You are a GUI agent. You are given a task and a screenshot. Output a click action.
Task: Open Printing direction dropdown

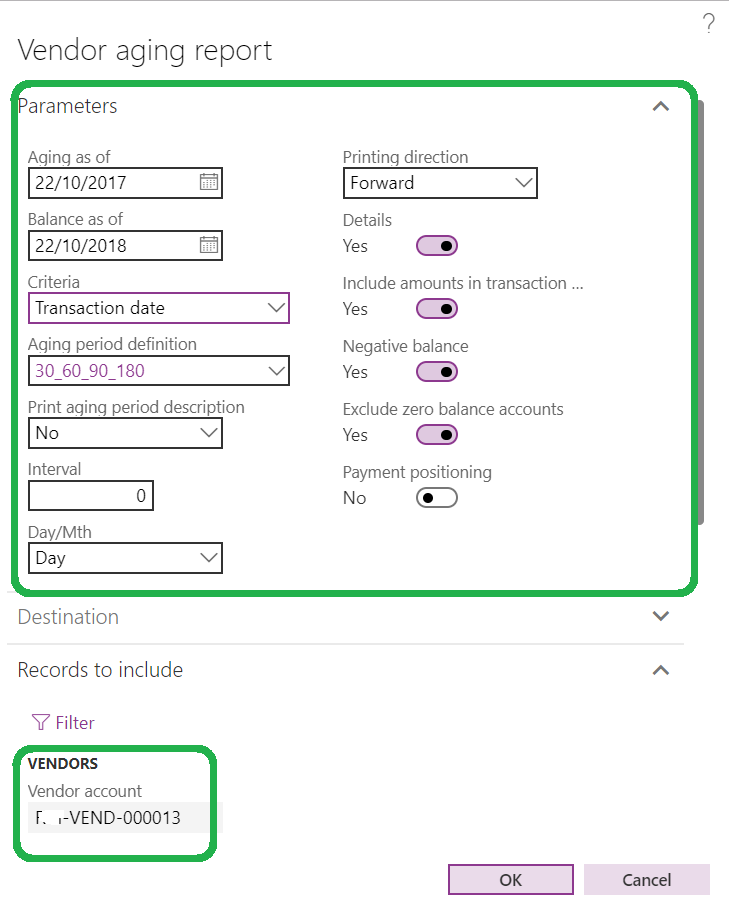[523, 183]
